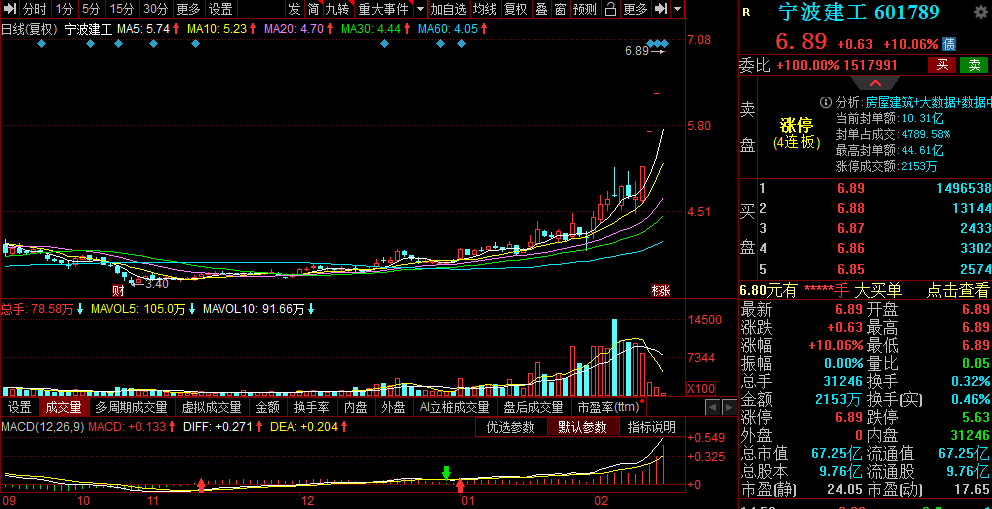Click the red candlestick icon in the top-left corner
The width and height of the screenshot is (992, 509).
pos(10,9)
